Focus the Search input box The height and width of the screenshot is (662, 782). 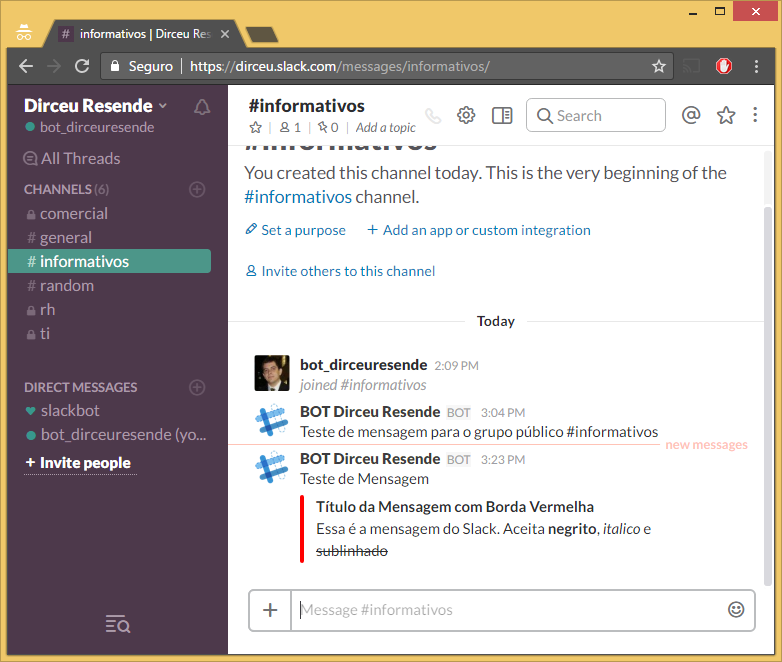tap(595, 115)
